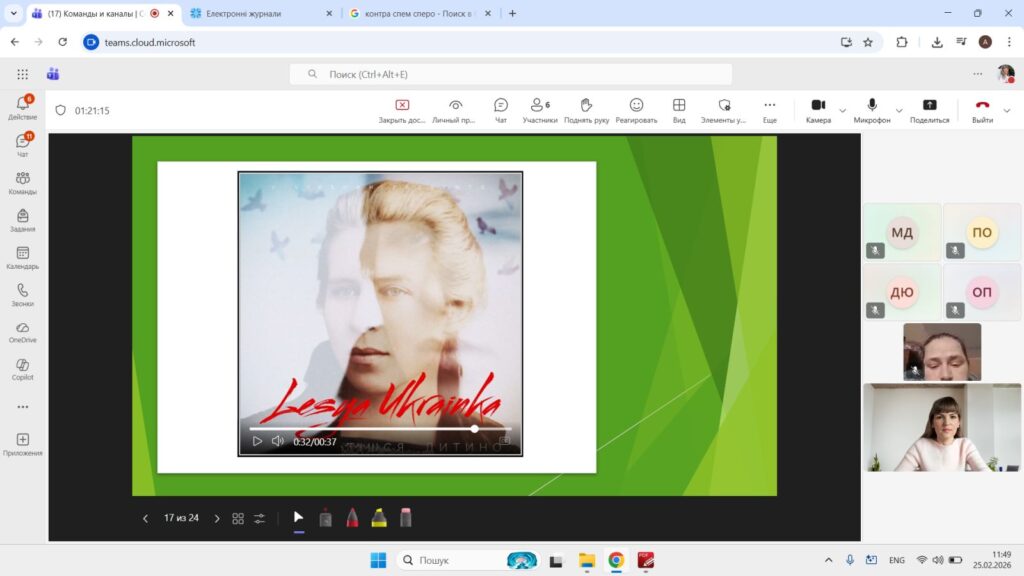The width and height of the screenshot is (1024, 576).
Task: Open the Reactions menu
Action: pos(636,109)
